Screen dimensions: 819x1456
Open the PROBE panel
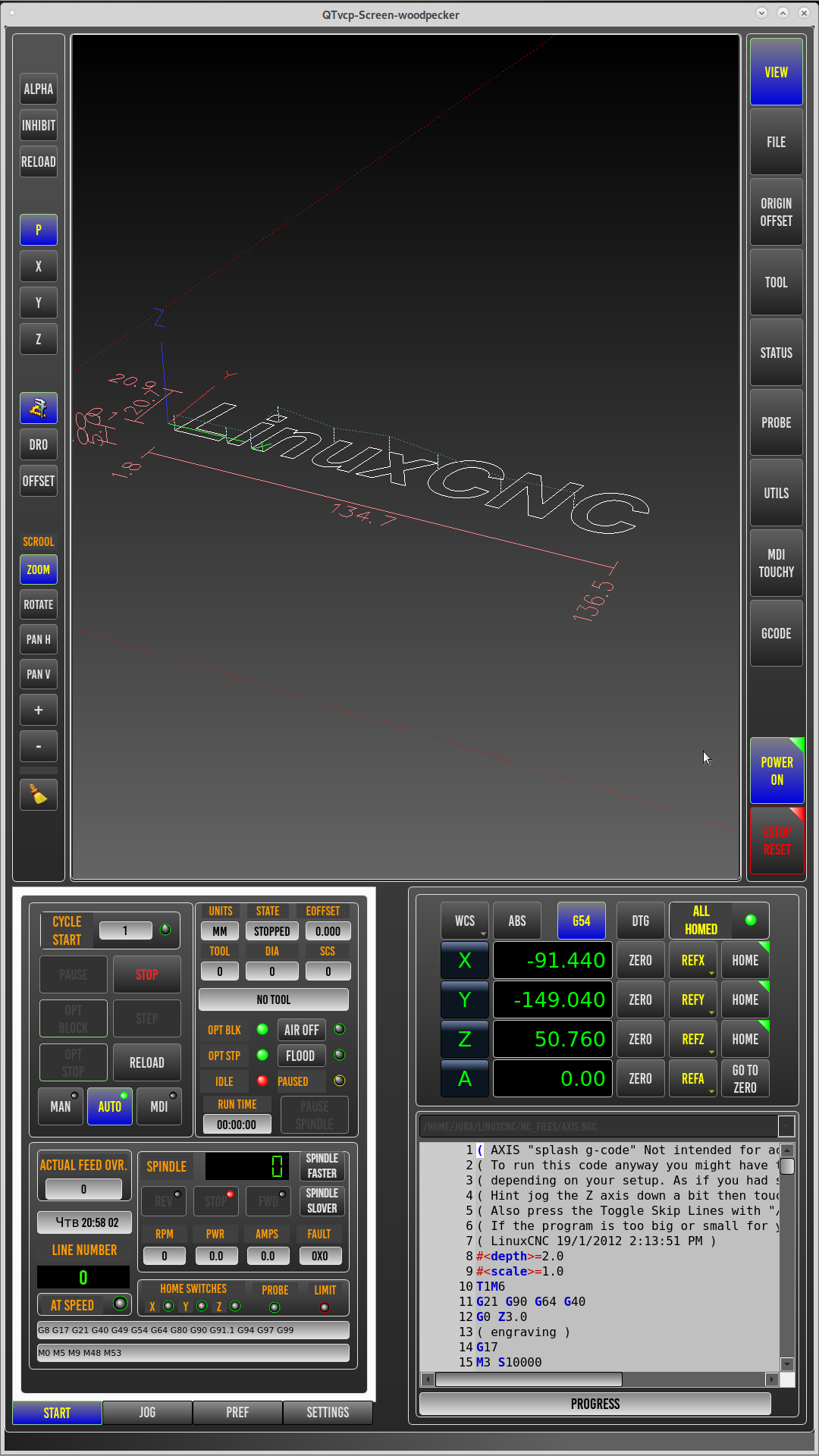tap(777, 422)
